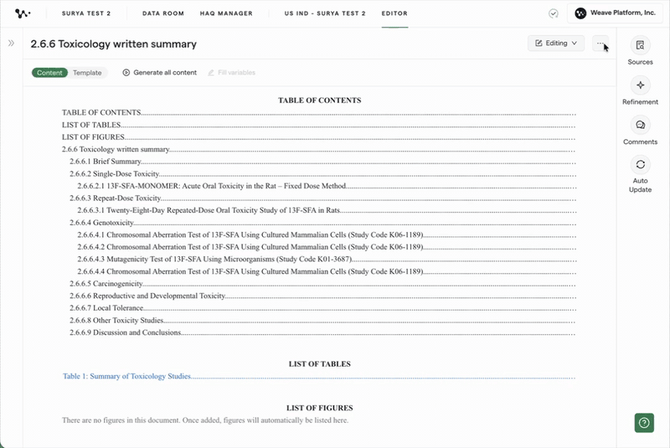Viewport: 670px width, 448px height.
Task: Click 2.6.6.6 Reproductive and Developmental Toxicity entry
Action: click(x=323, y=296)
